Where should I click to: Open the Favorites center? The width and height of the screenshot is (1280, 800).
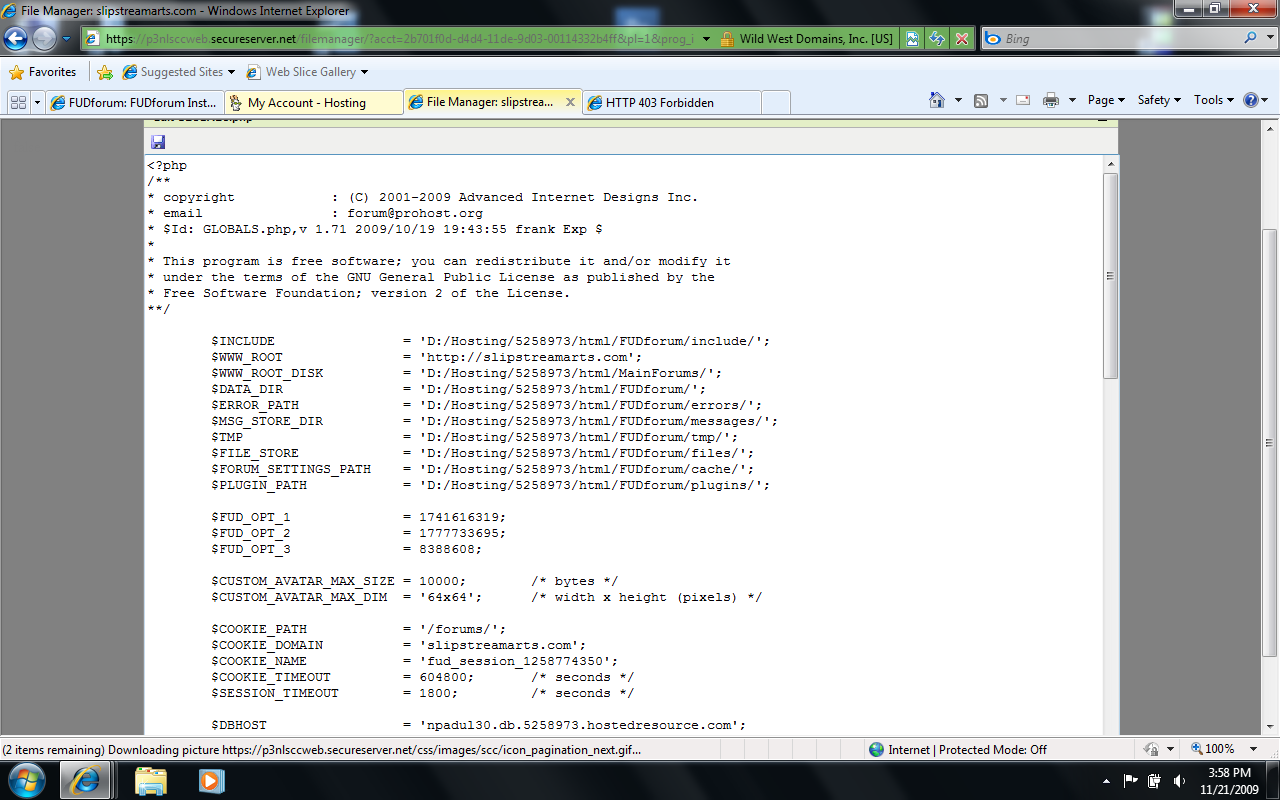click(x=42, y=72)
